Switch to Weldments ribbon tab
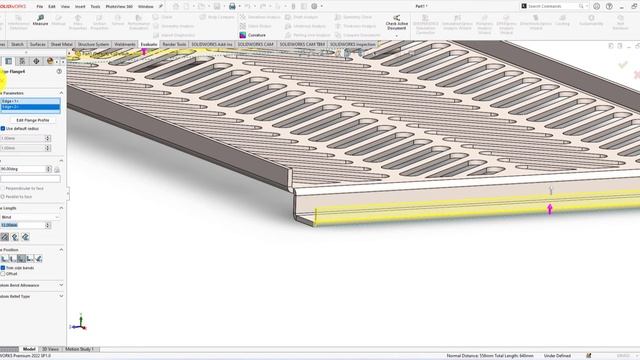The width and height of the screenshot is (640, 360). (124, 44)
